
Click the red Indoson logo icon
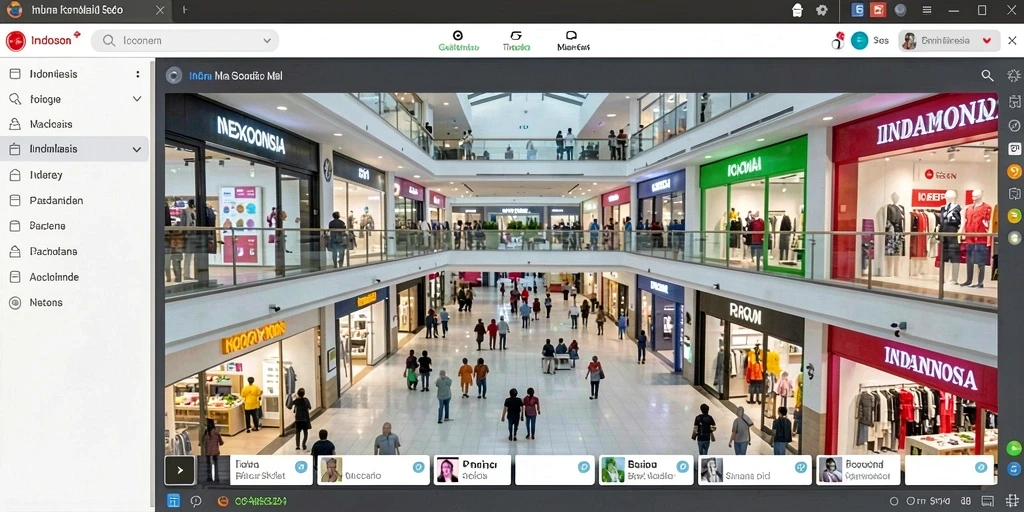pos(15,40)
